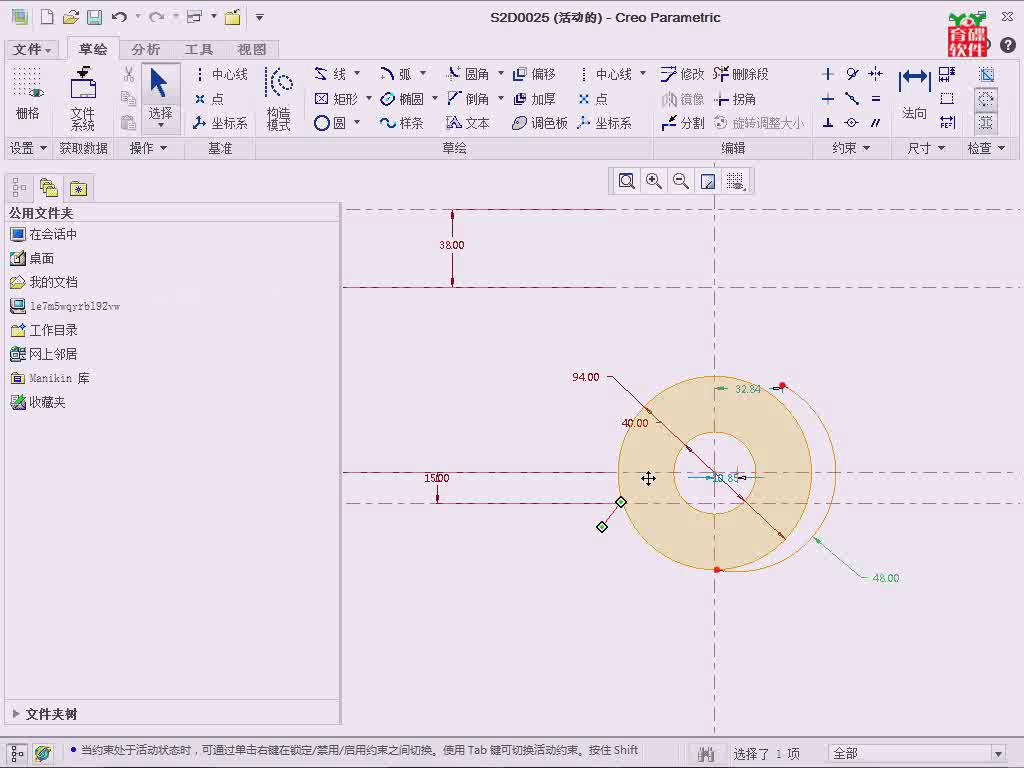The width and height of the screenshot is (1024, 768).
Task: Apply the parallel constraint icon
Action: (x=876, y=123)
